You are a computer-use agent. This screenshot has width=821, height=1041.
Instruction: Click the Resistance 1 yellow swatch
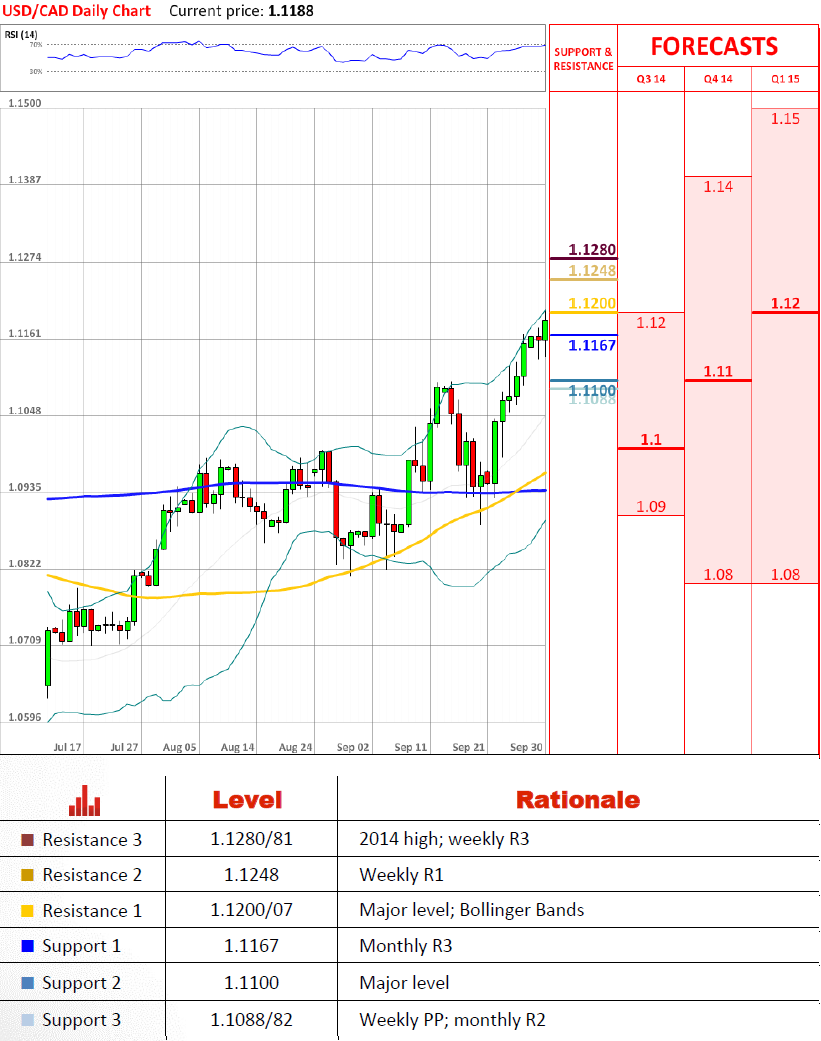point(27,911)
